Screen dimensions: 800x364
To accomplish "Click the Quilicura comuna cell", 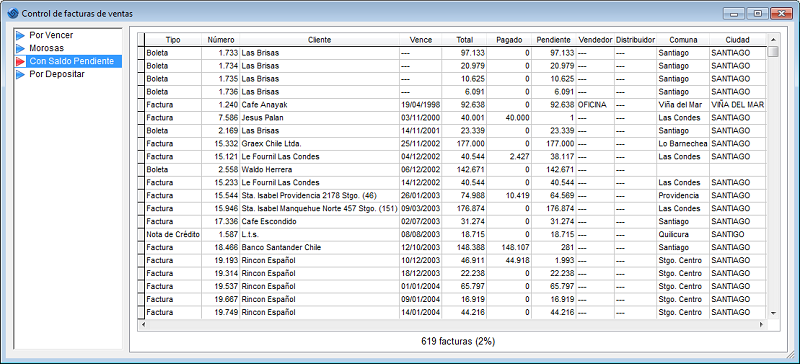I will pos(683,235).
